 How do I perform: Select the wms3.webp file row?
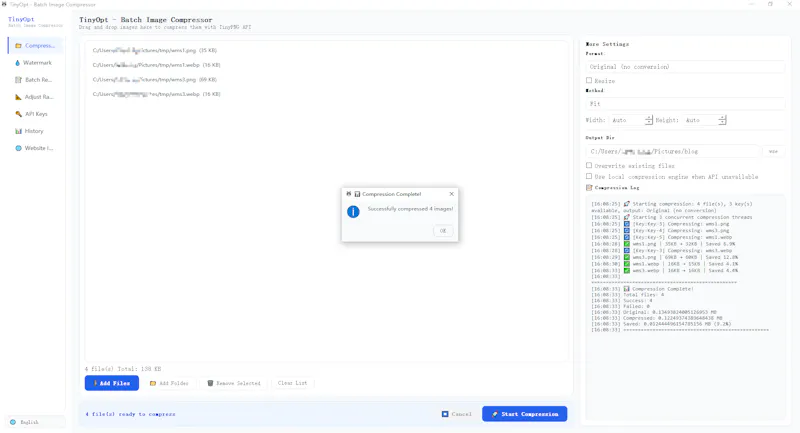[x=326, y=94]
